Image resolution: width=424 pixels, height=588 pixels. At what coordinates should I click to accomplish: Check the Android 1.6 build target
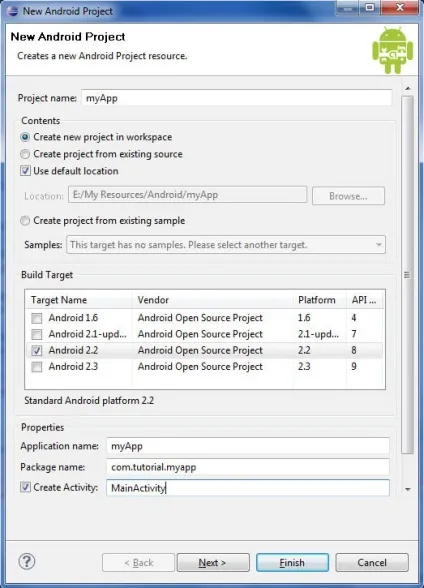(x=37, y=318)
